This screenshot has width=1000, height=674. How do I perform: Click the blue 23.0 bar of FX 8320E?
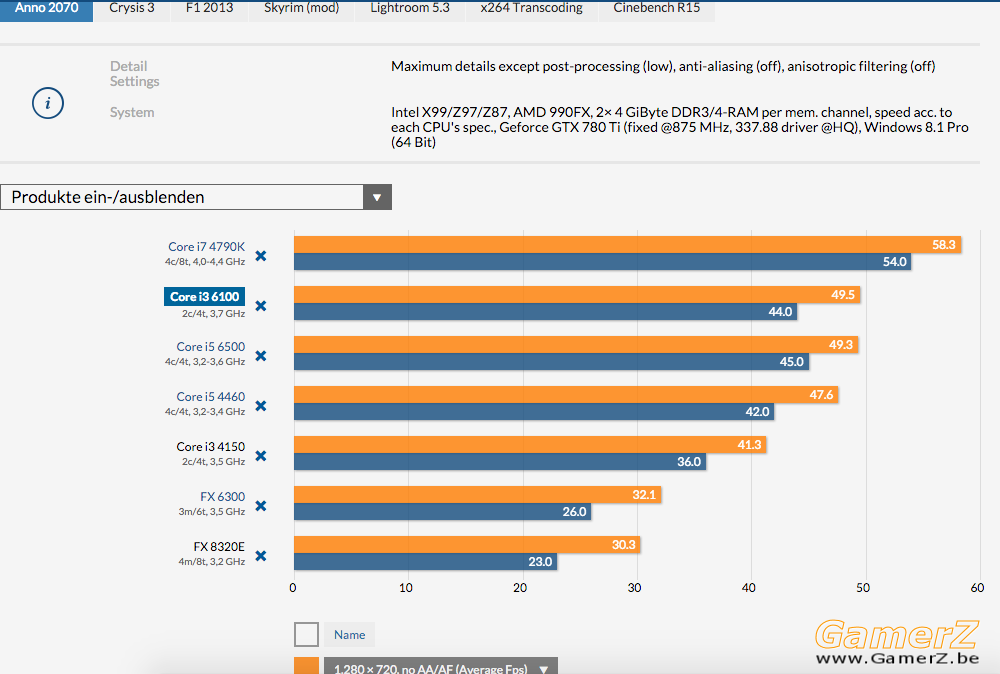[x=425, y=561]
